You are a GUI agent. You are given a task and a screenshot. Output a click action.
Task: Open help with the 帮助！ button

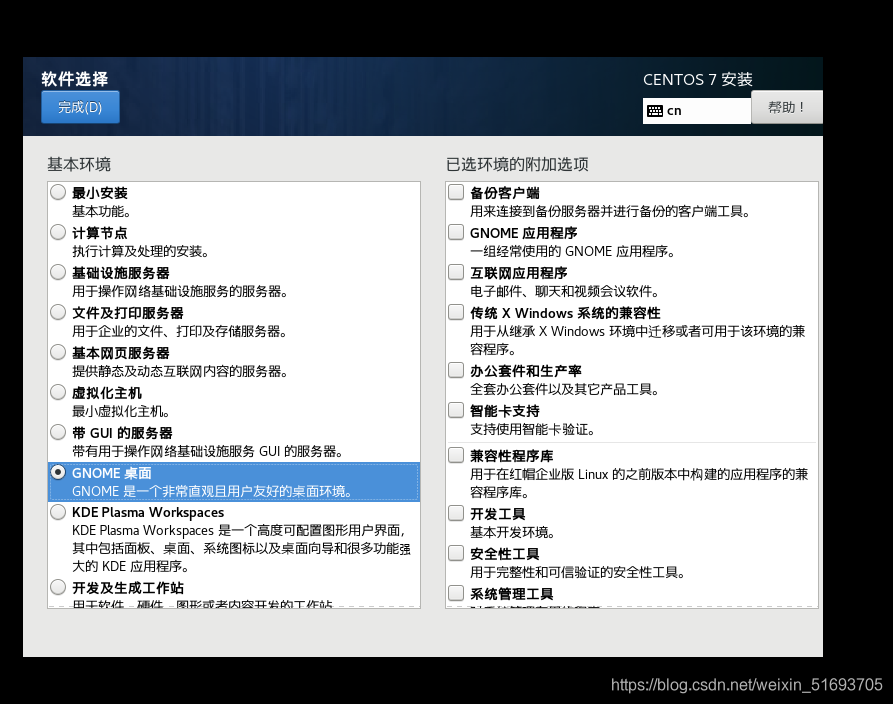point(787,107)
